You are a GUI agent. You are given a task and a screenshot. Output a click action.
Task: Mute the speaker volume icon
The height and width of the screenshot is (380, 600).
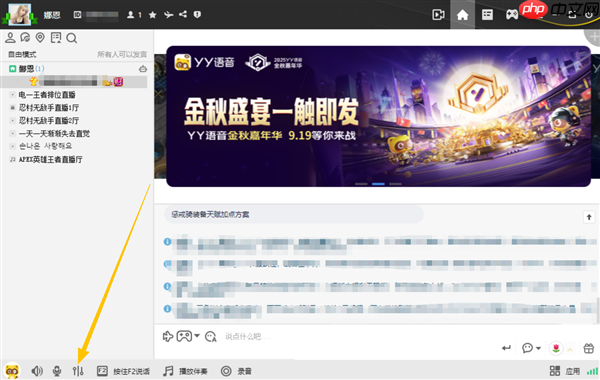click(x=37, y=371)
